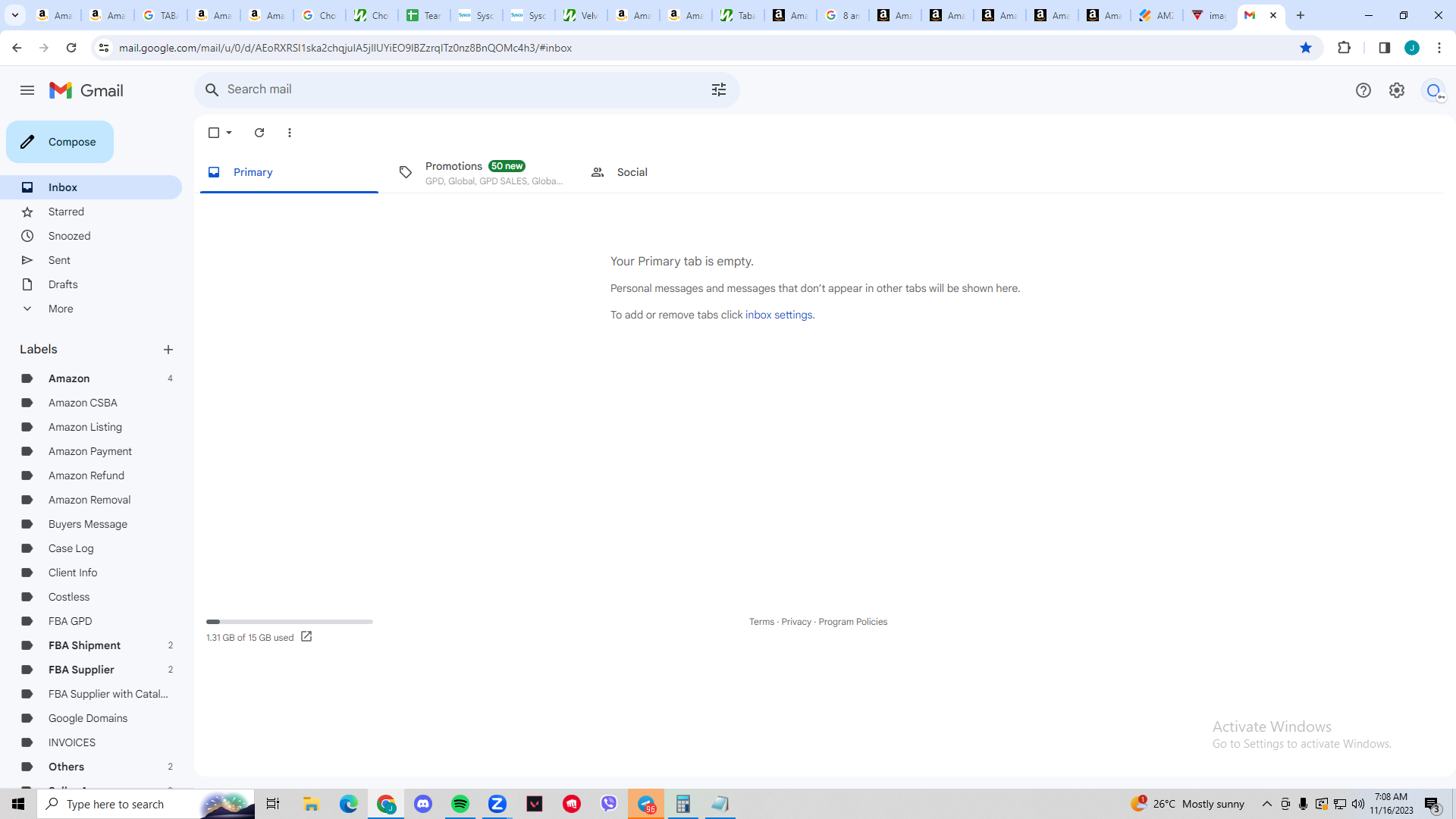Open the More options three-dot menu in the mail toolbar
The height and width of the screenshot is (819, 1456).
[290, 133]
